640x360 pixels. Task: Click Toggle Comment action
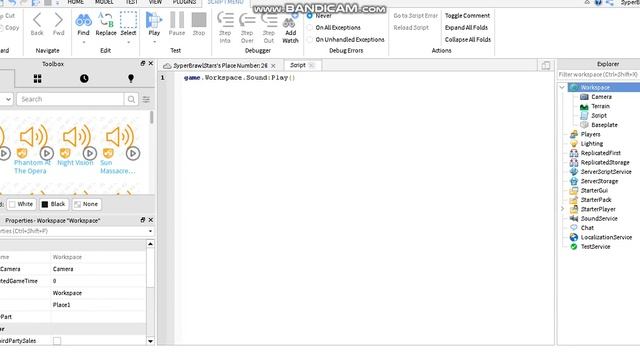coord(467,16)
